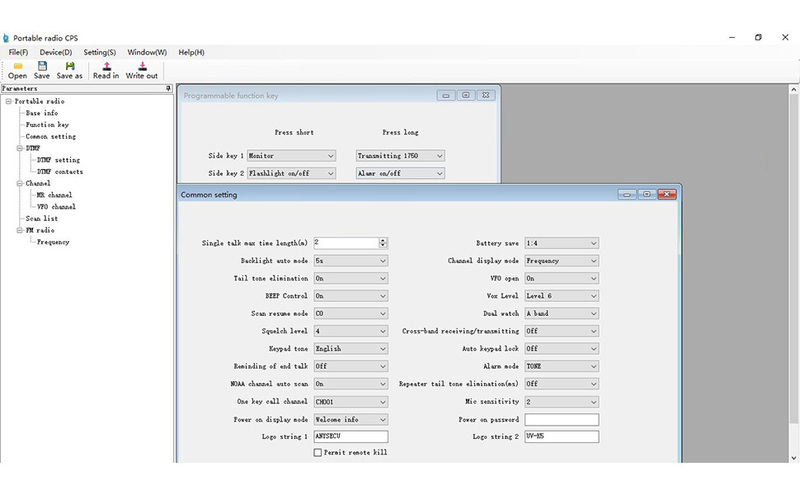The width and height of the screenshot is (800, 495).
Task: Select VFO channel in tree
Action: coord(56,207)
